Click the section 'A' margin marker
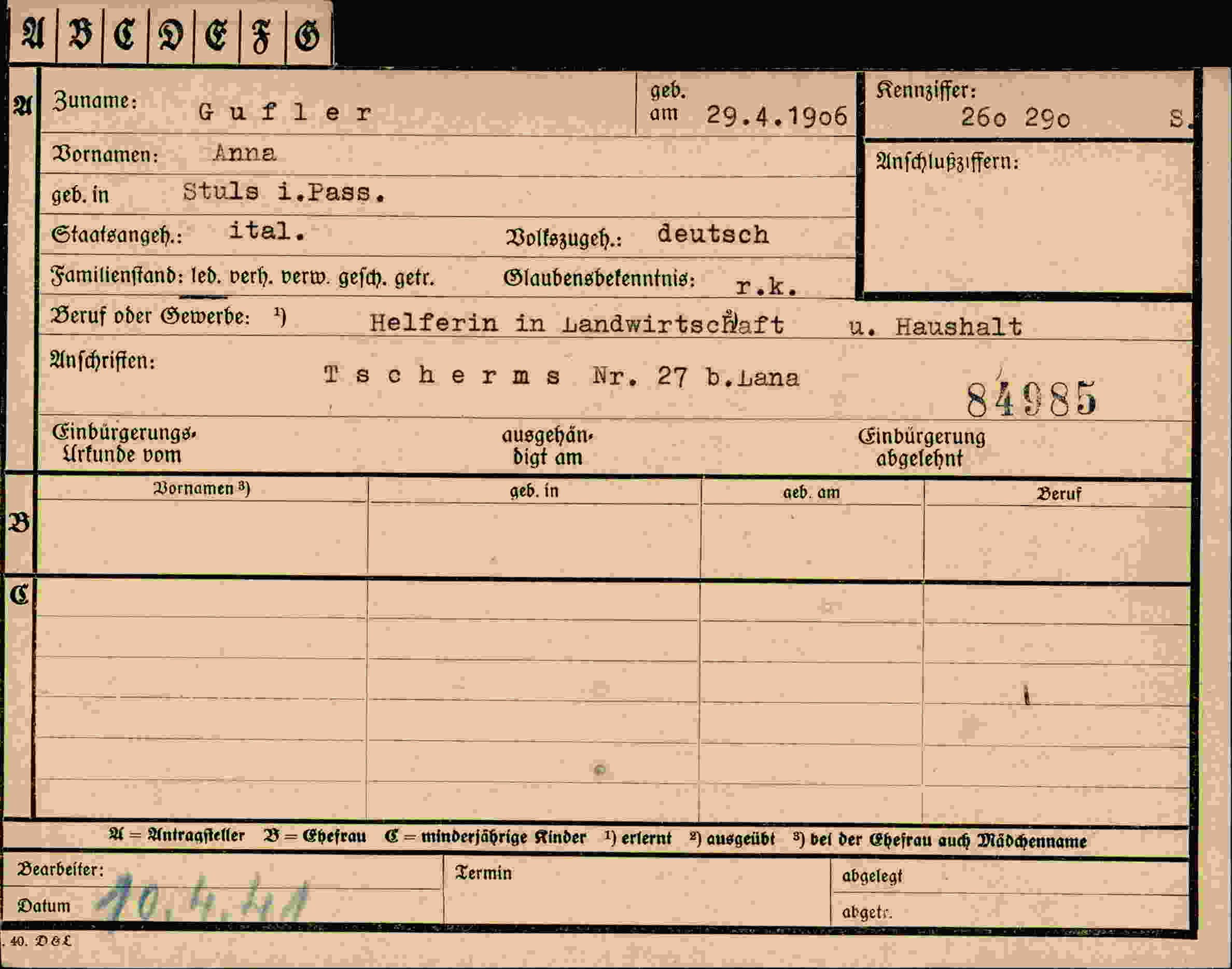Image resolution: width=1232 pixels, height=969 pixels. [22, 106]
